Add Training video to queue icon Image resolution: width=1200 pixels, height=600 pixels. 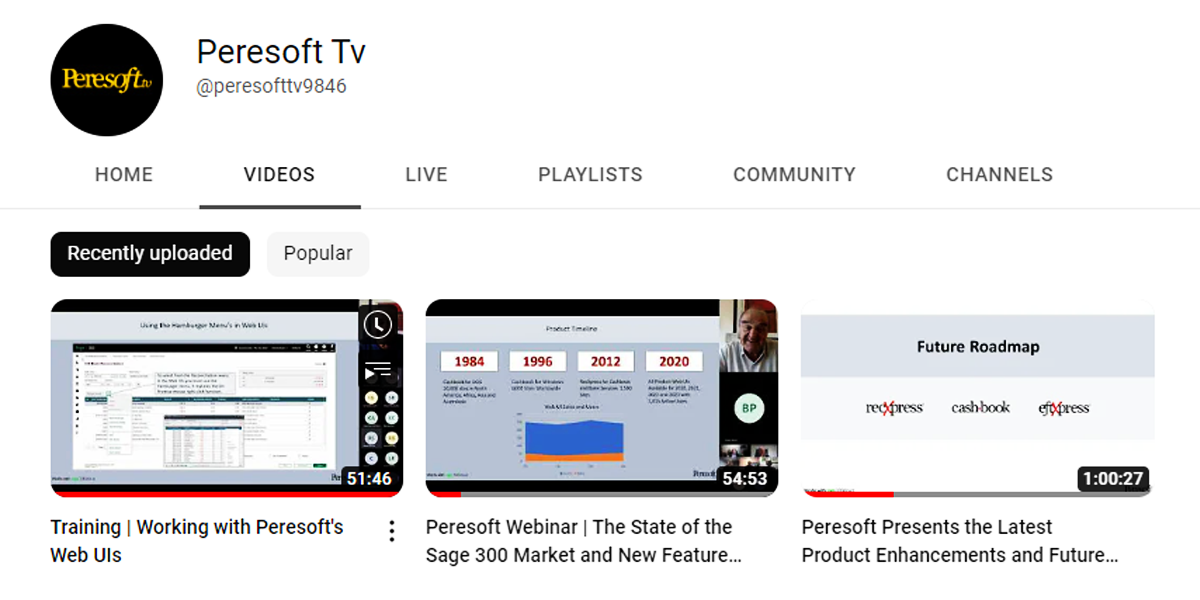378,372
